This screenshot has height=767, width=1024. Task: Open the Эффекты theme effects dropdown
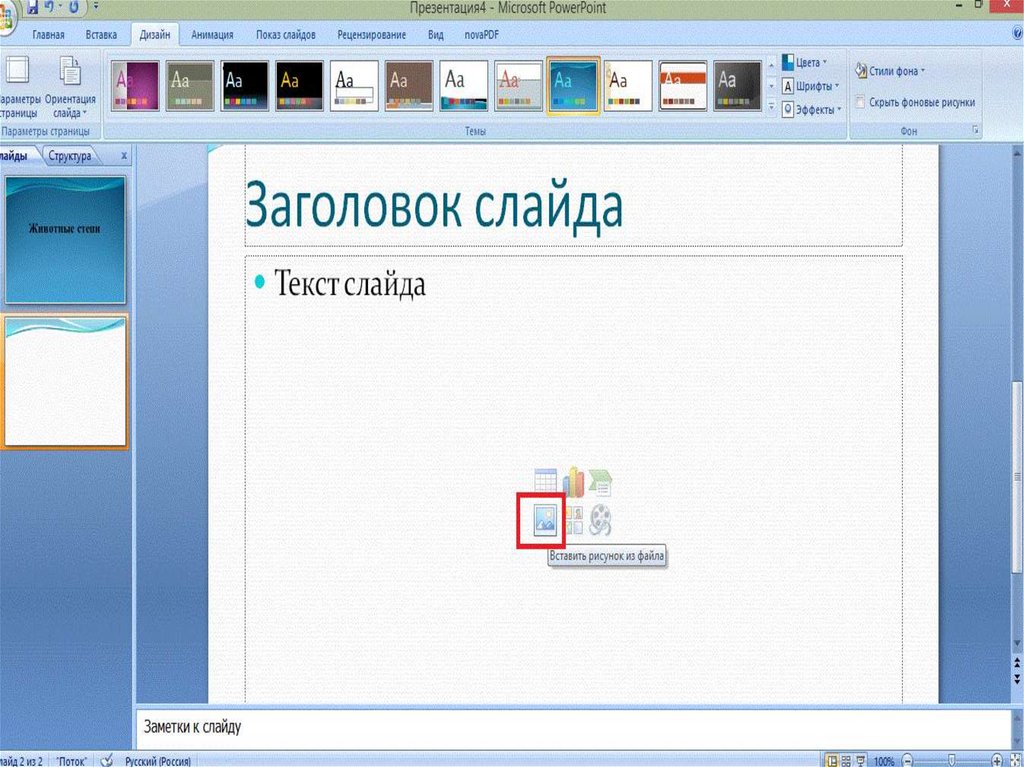pyautogui.click(x=812, y=110)
